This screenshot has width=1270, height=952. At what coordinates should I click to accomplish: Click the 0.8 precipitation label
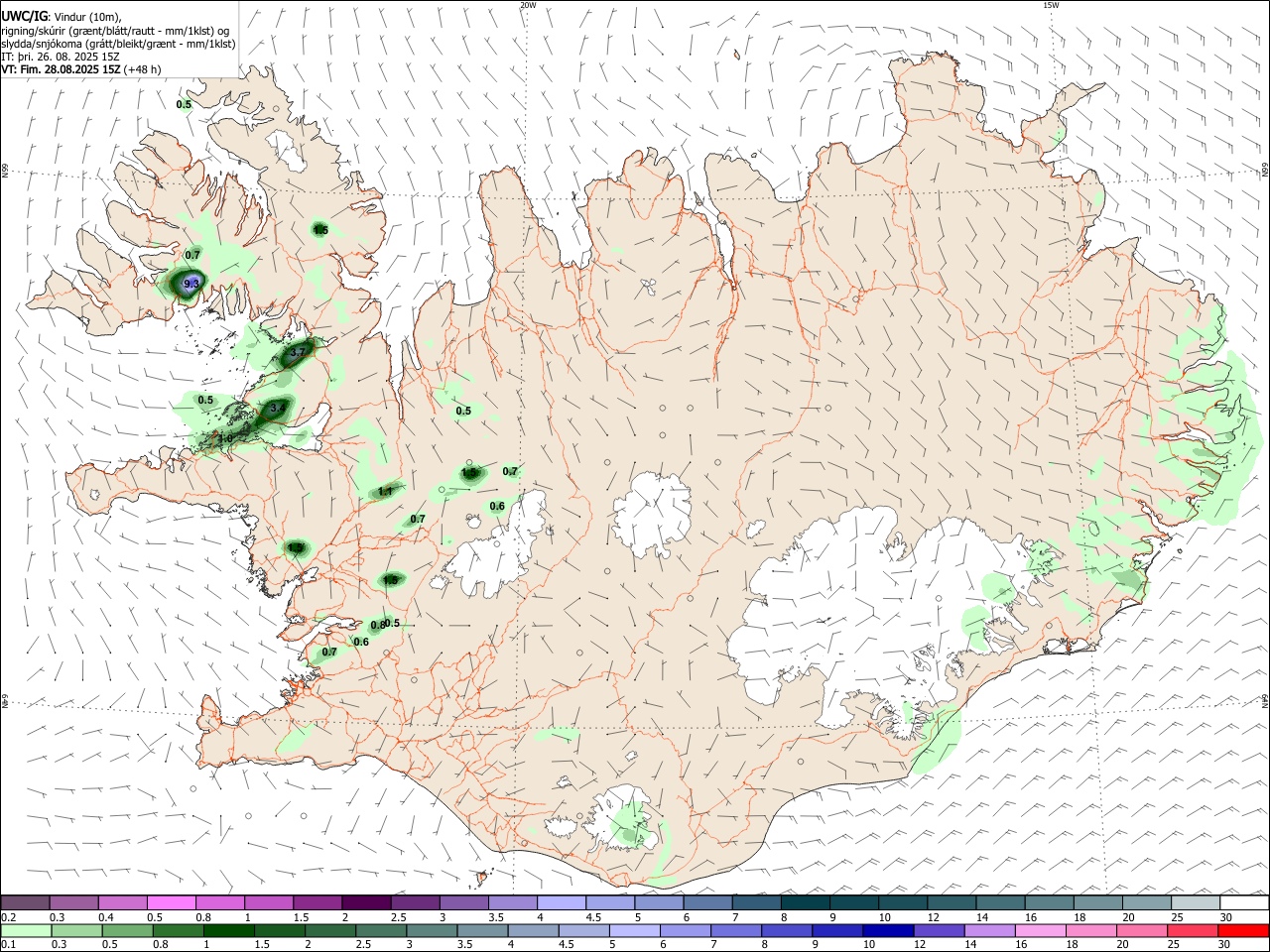coord(378,626)
